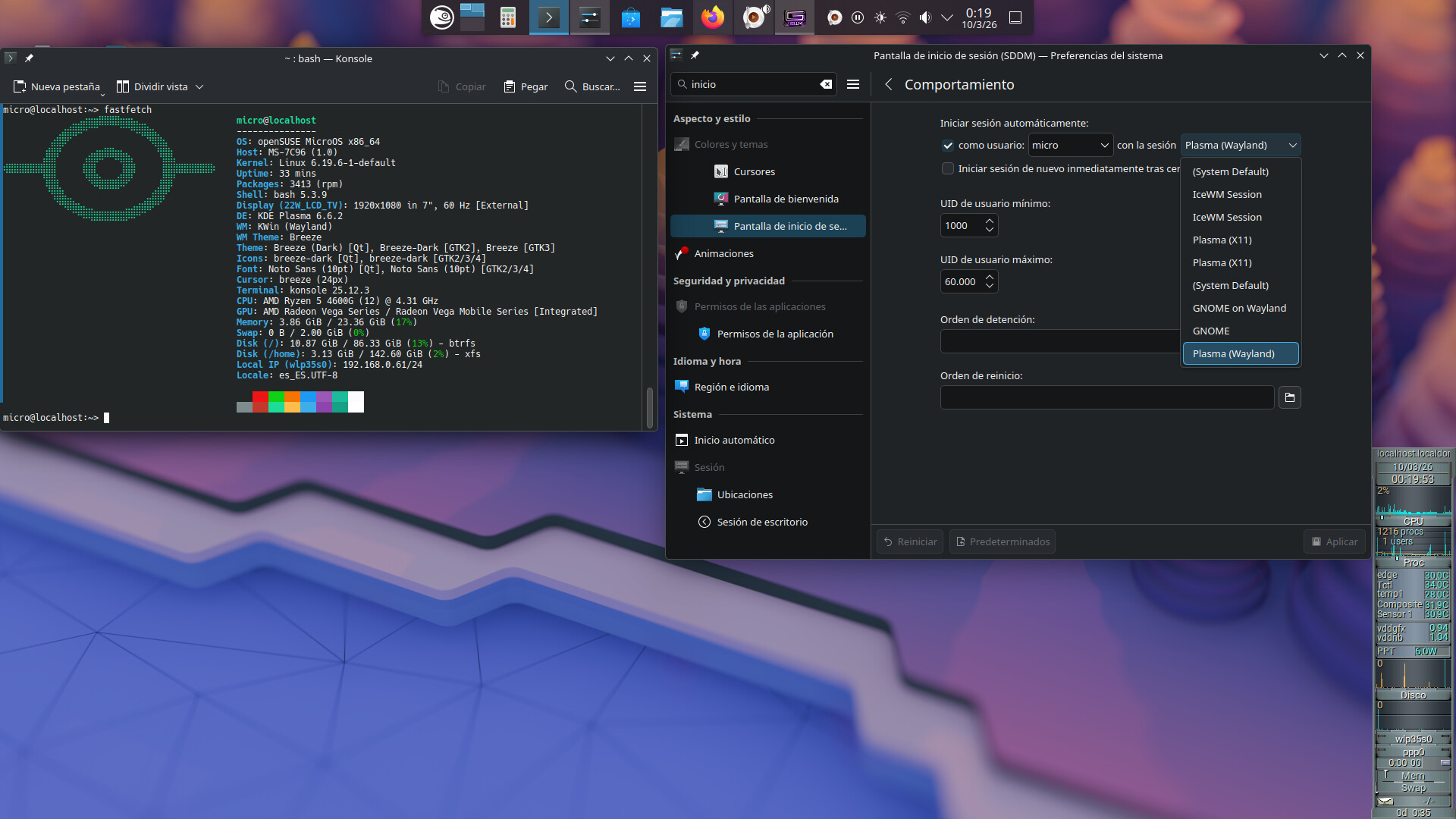The height and width of the screenshot is (819, 1456).
Task: Click the clear search text icon
Action: click(x=826, y=84)
